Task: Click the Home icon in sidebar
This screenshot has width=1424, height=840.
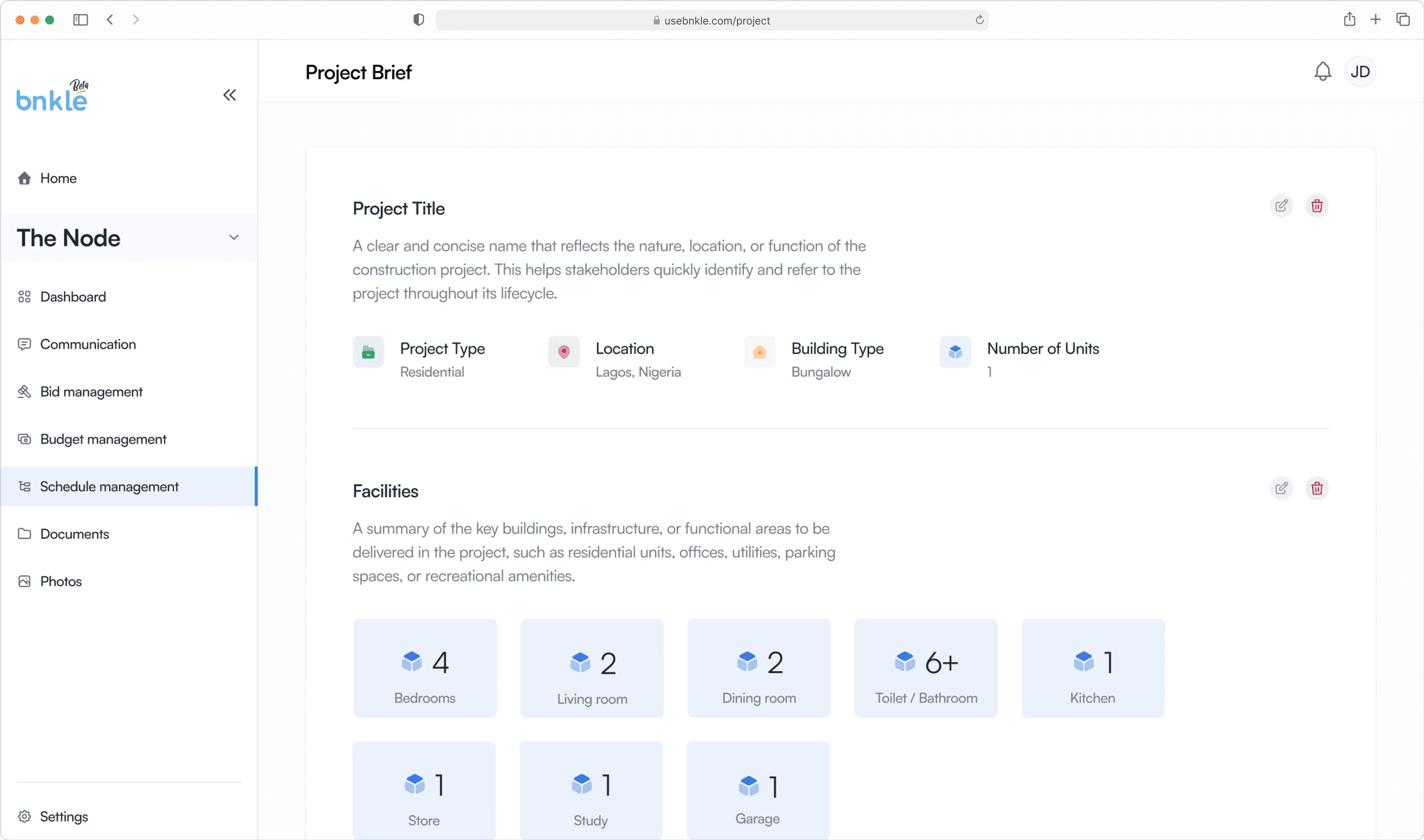Action: tap(24, 178)
